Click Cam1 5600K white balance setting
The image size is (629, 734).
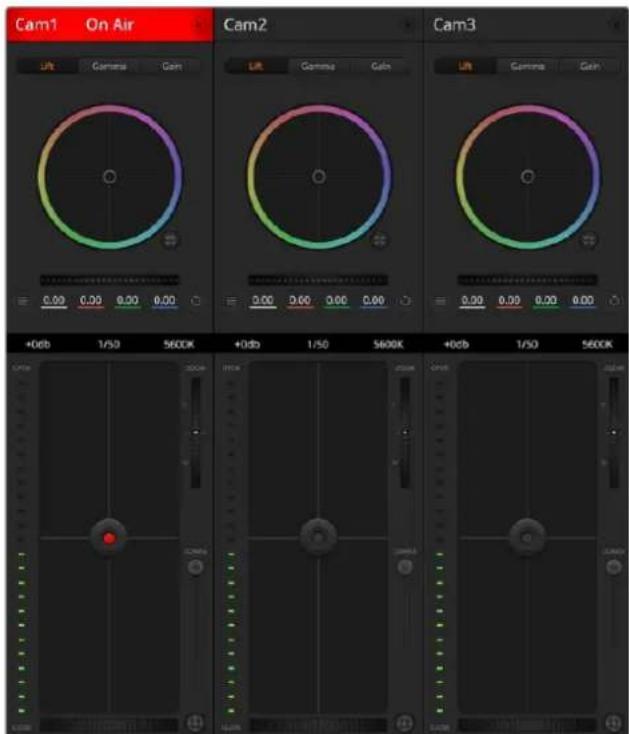pos(179,345)
